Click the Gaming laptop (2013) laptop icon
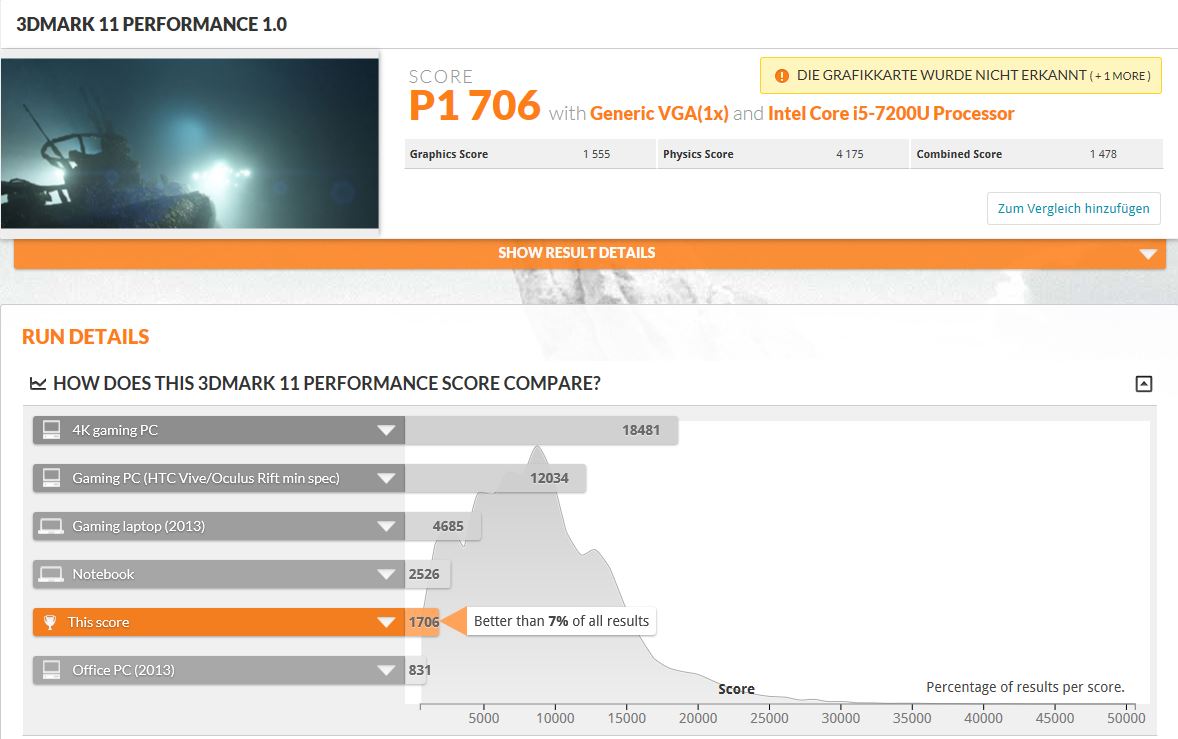1178x739 pixels. 51,526
